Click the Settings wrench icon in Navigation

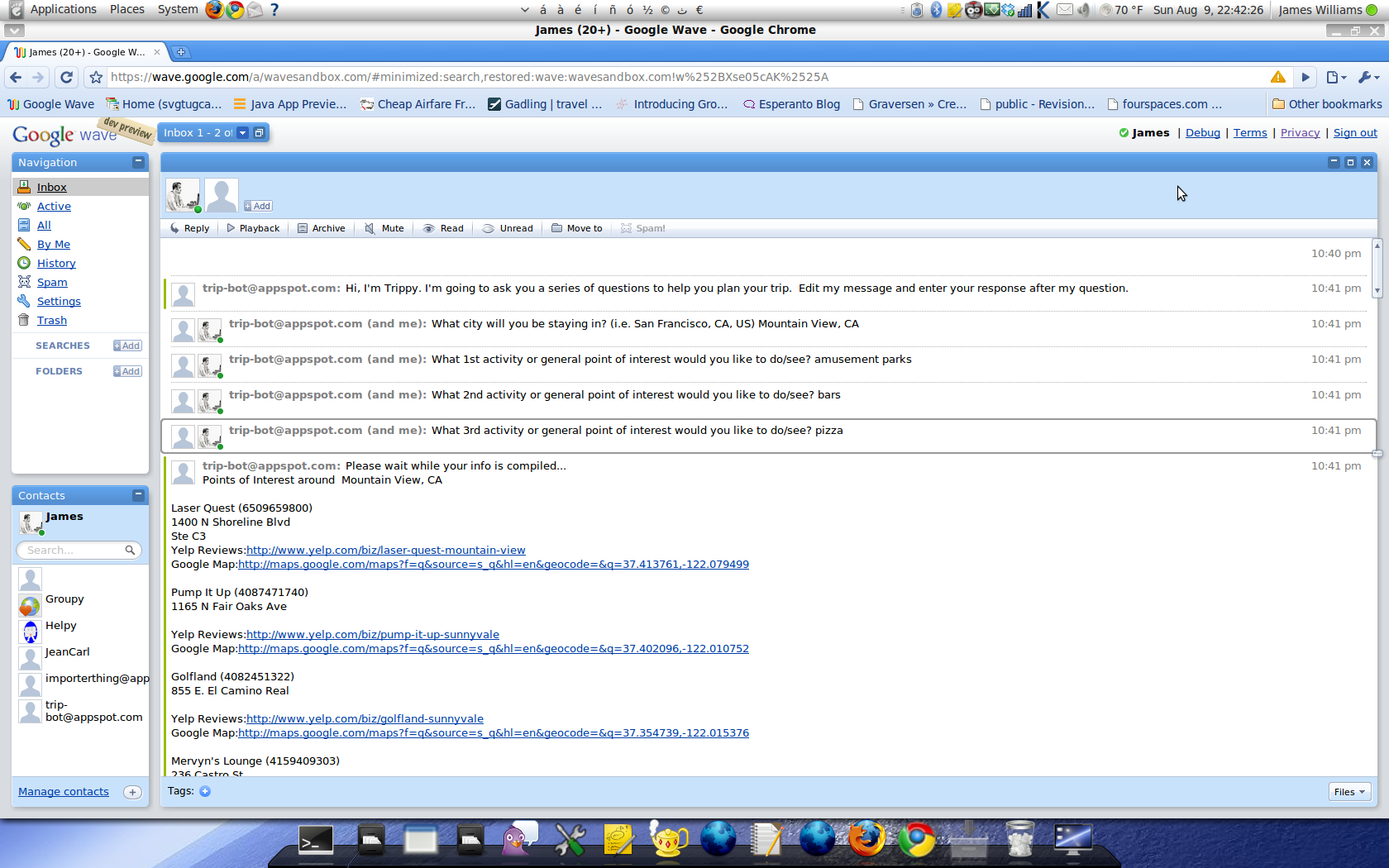click(x=24, y=301)
